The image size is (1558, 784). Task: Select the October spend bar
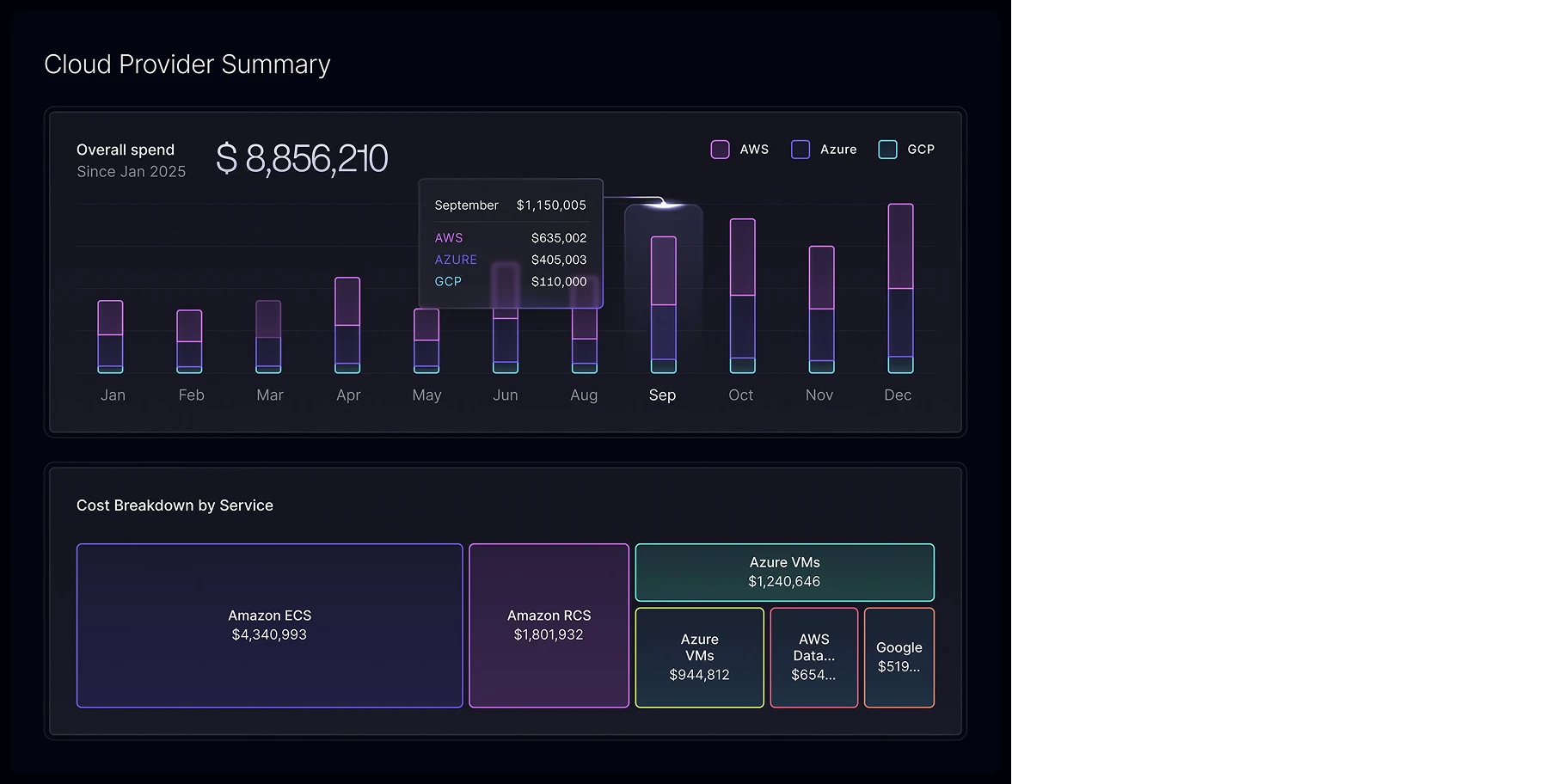pyautogui.click(x=742, y=296)
